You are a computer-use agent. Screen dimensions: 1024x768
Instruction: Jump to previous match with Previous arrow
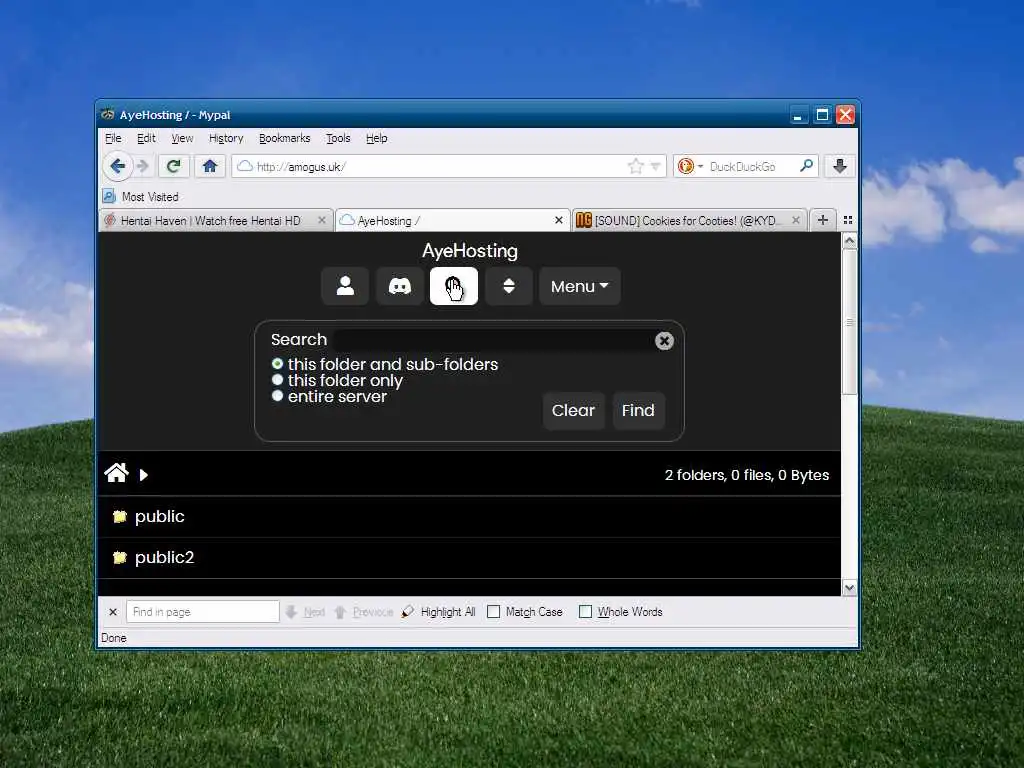(364, 612)
